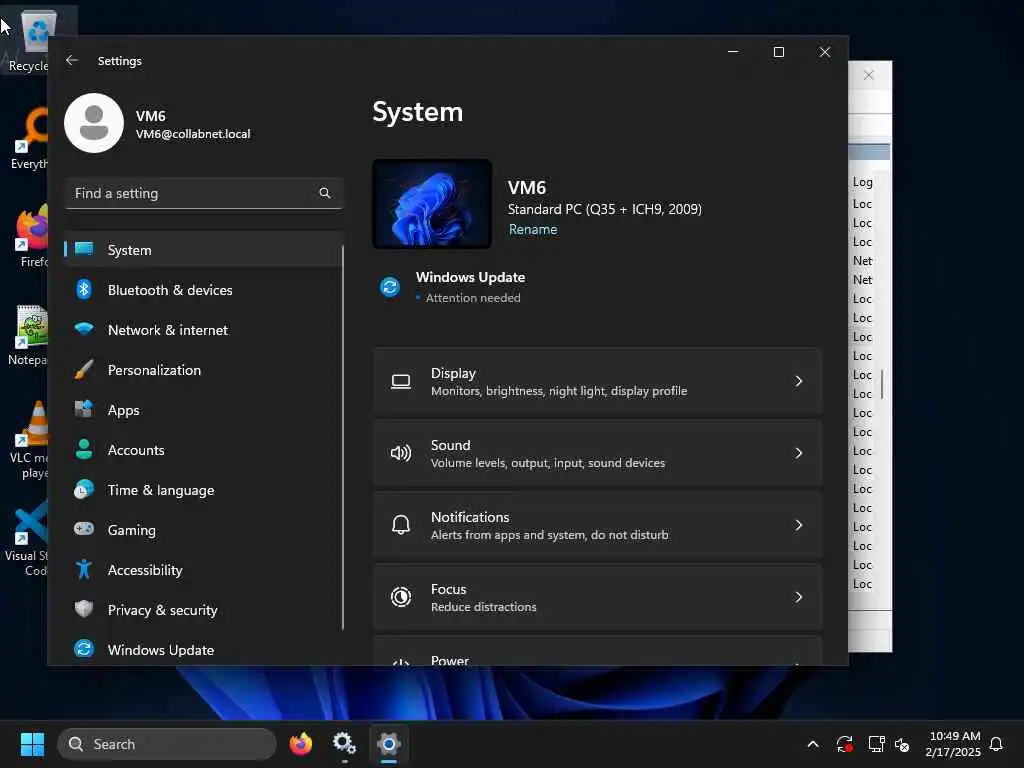Open Windows Update Attention needed link
The image size is (1024, 768).
point(473,298)
